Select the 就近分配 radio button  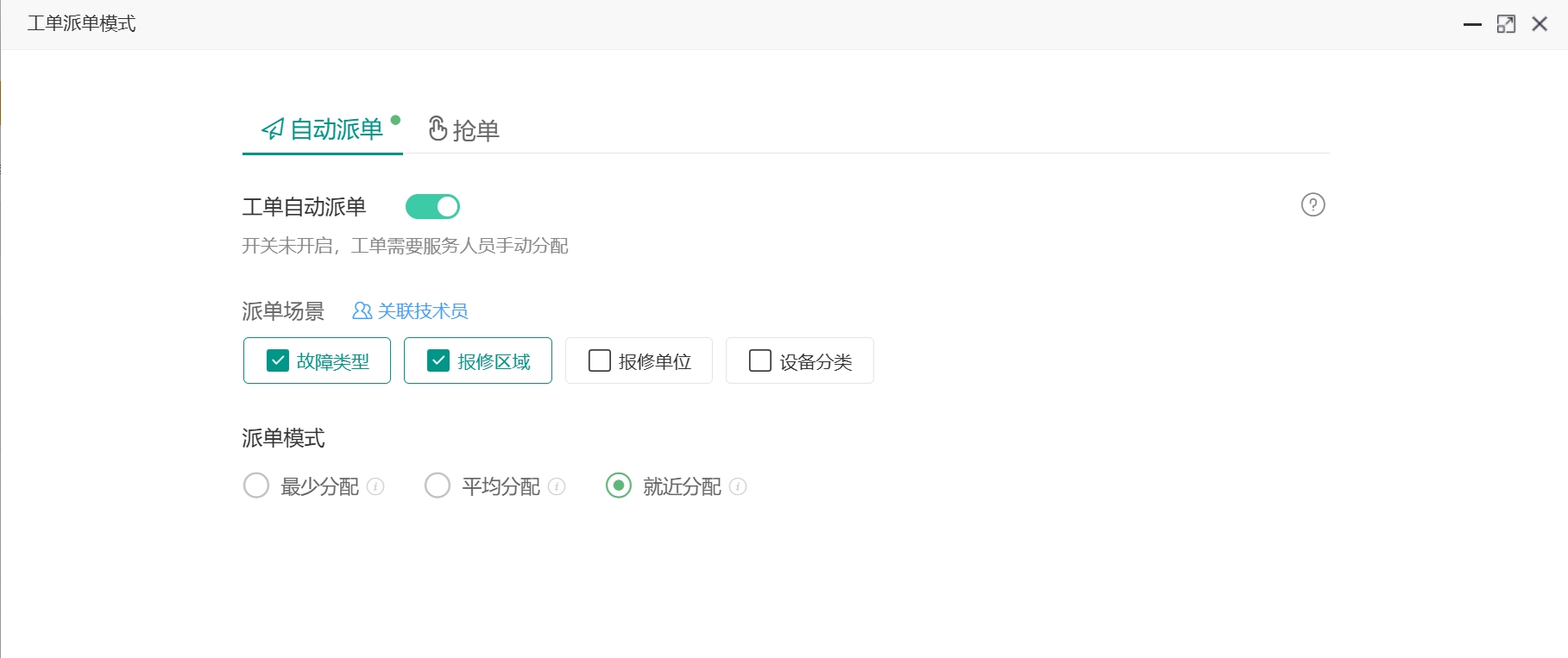[619, 486]
